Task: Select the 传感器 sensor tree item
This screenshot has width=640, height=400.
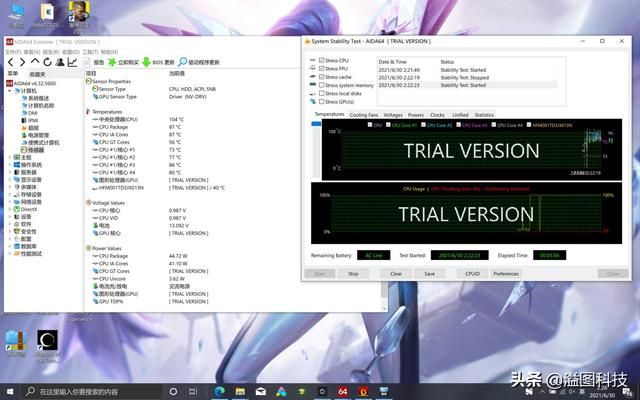Action: [35, 150]
